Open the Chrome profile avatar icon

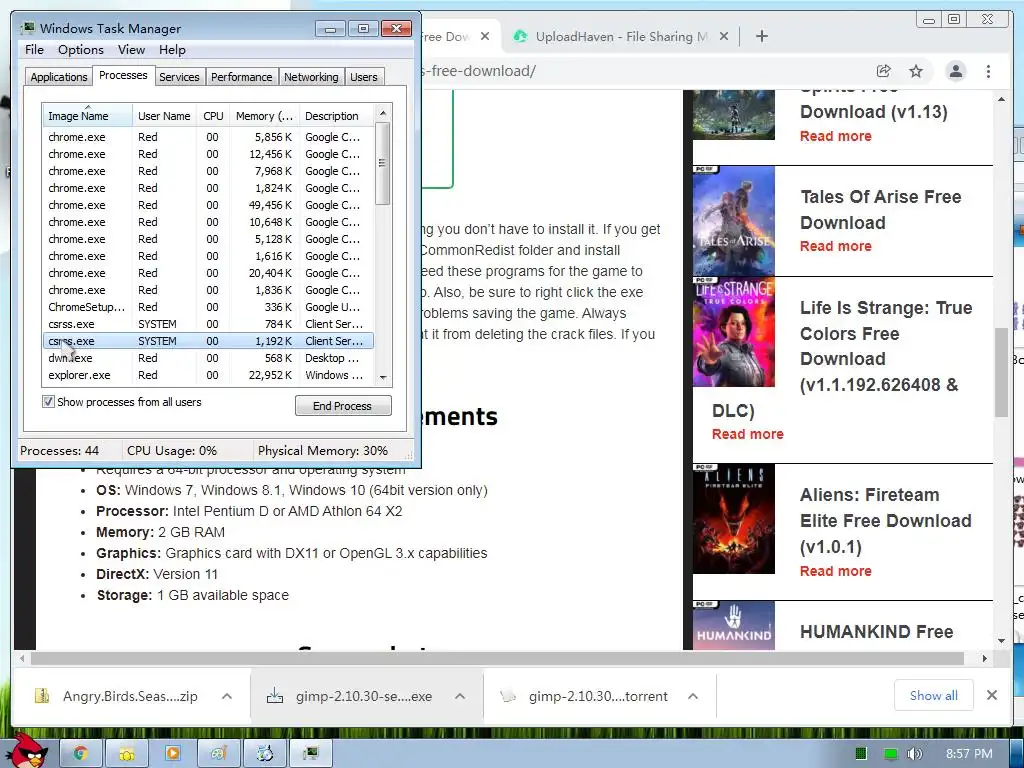click(955, 71)
